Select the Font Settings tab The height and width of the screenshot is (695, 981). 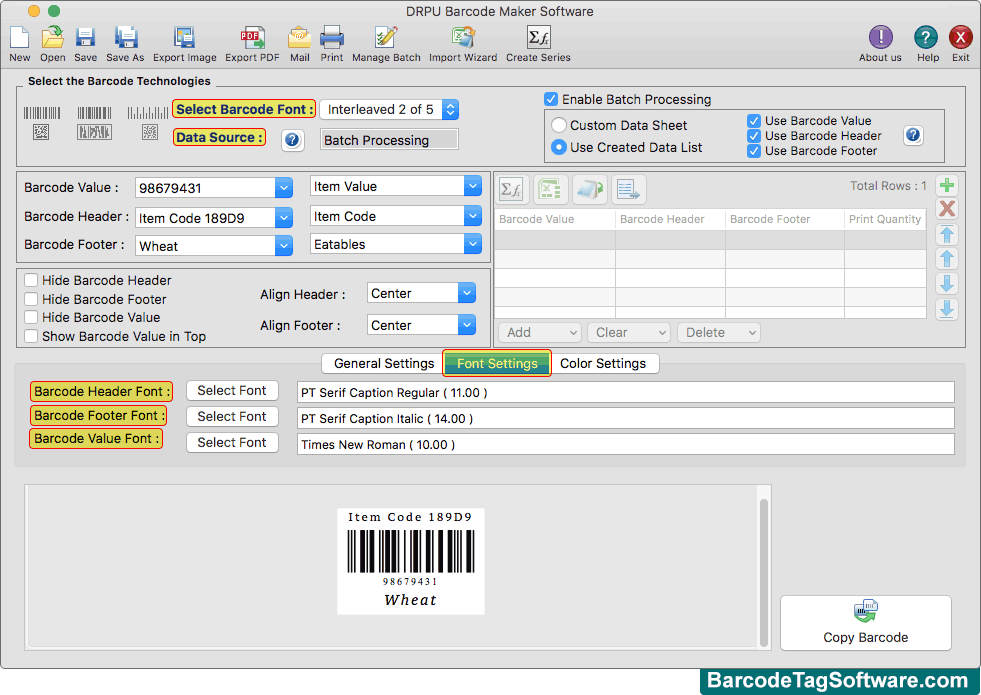497,363
